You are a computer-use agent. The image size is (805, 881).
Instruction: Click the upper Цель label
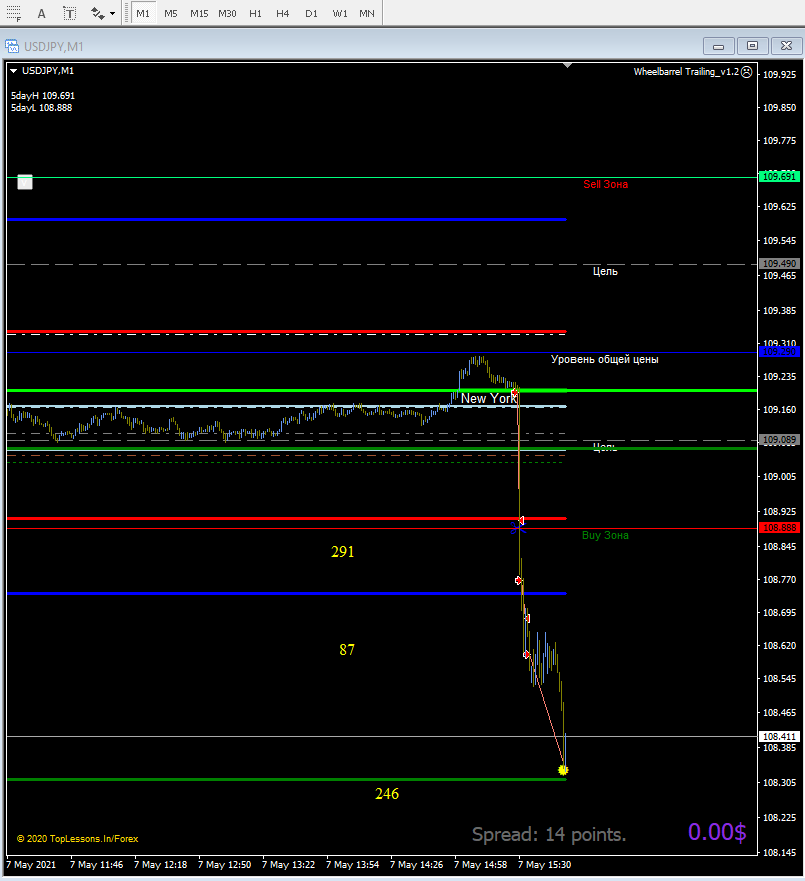605,271
